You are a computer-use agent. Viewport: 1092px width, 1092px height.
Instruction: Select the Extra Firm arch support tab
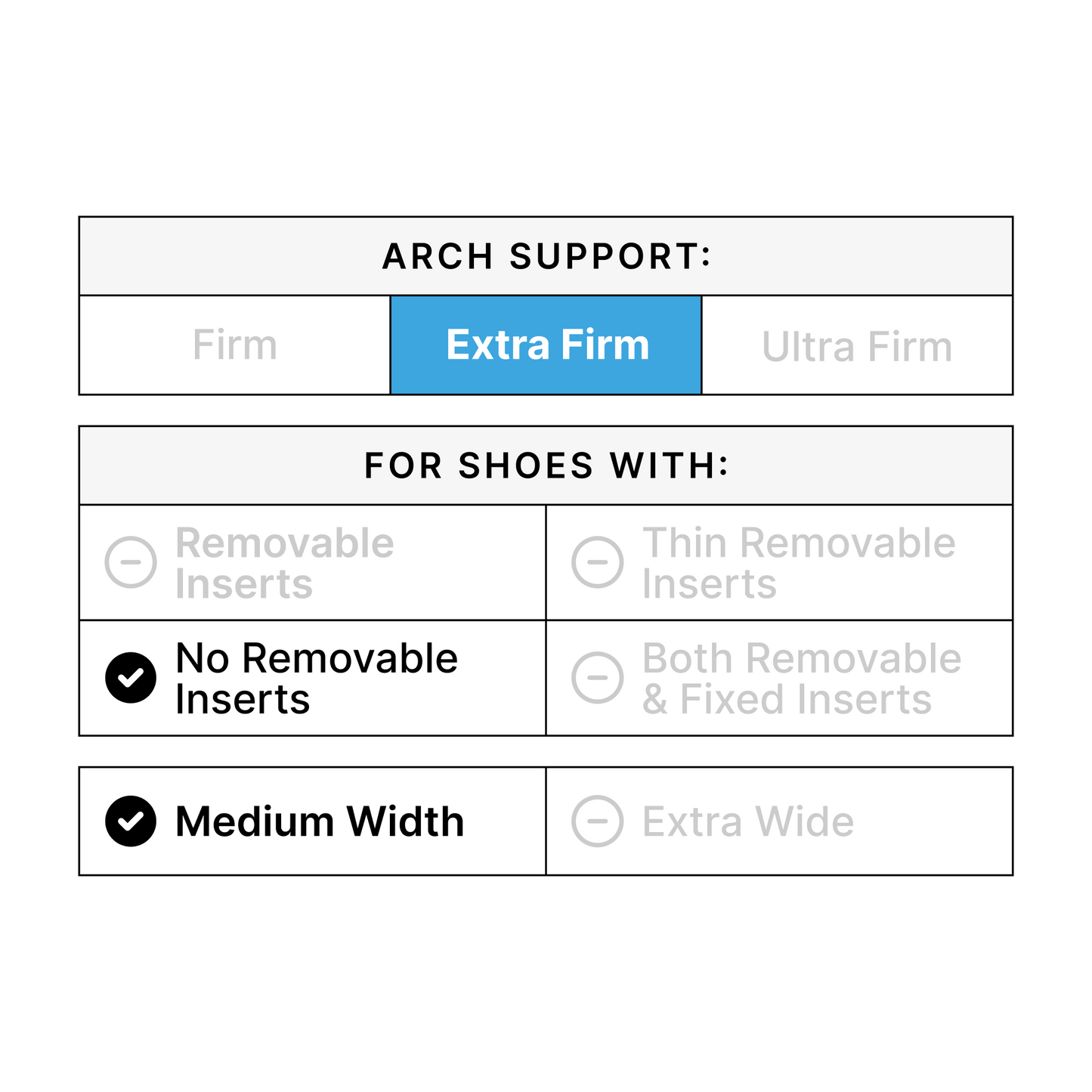tap(547, 345)
